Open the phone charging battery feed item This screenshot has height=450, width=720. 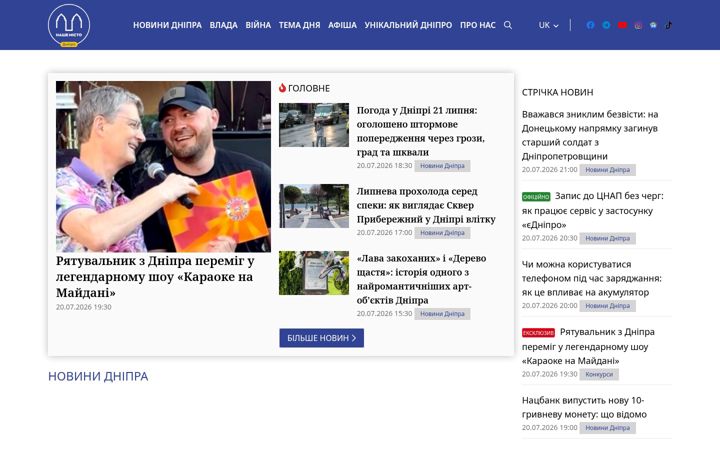[x=591, y=278]
